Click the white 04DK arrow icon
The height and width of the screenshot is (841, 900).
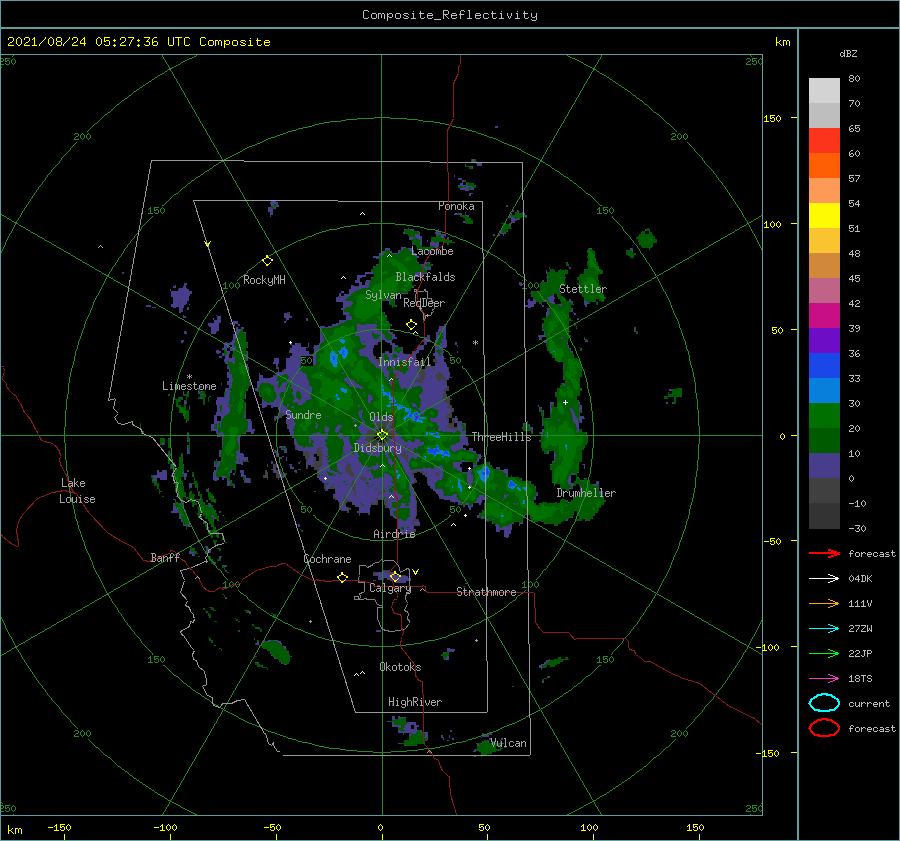824,579
